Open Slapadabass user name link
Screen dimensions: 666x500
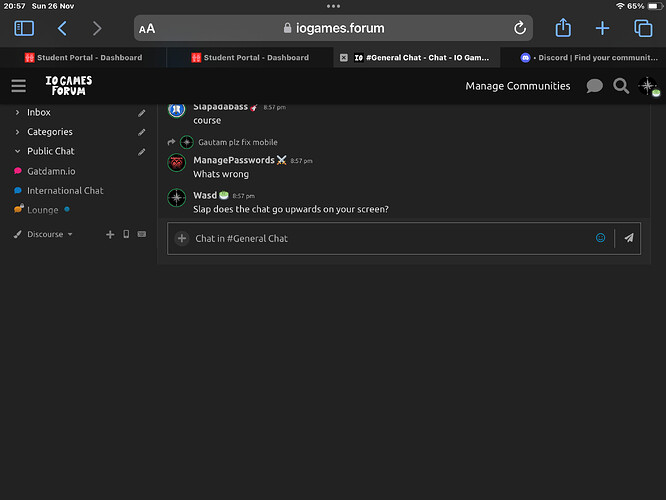pyautogui.click(x=220, y=107)
